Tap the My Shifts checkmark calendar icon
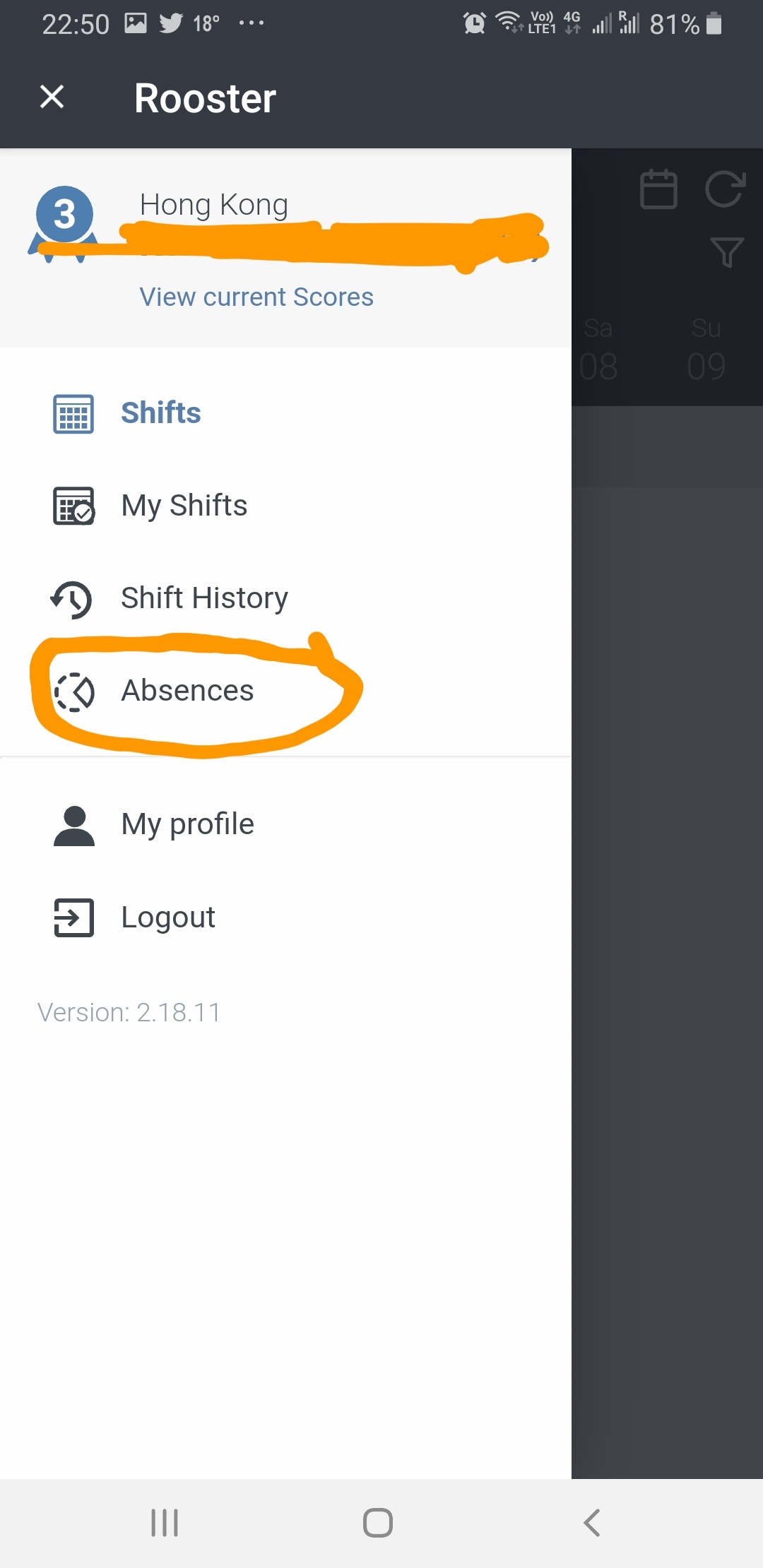This screenshot has width=763, height=1568. 73,506
